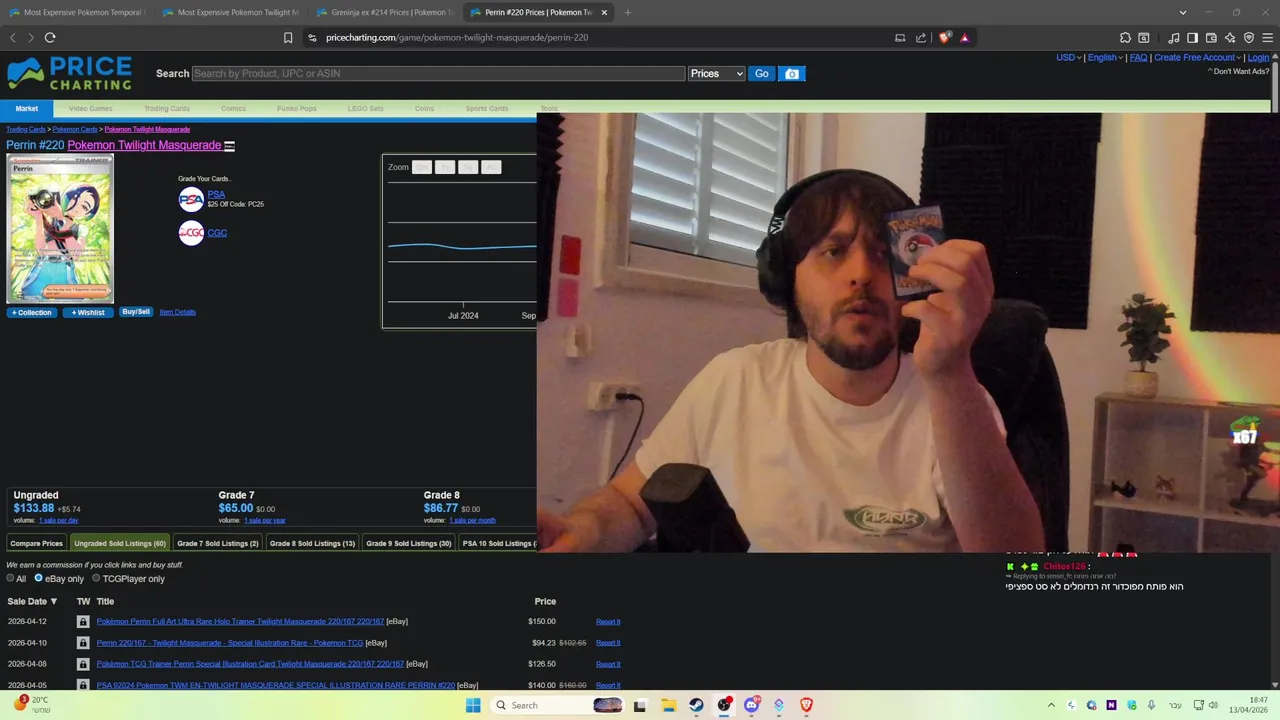Viewport: 1280px width, 720px height.
Task: Open the playlist music note icon
Action: [1174, 38]
